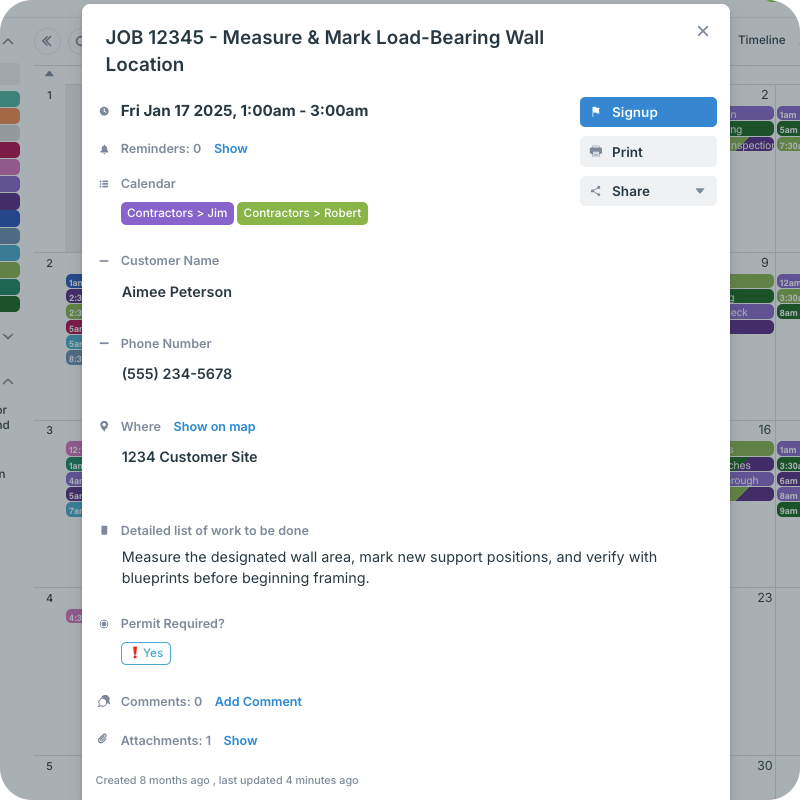The width and height of the screenshot is (800, 800).
Task: Select the Contractors > Robert calendar tag
Action: tap(302, 213)
